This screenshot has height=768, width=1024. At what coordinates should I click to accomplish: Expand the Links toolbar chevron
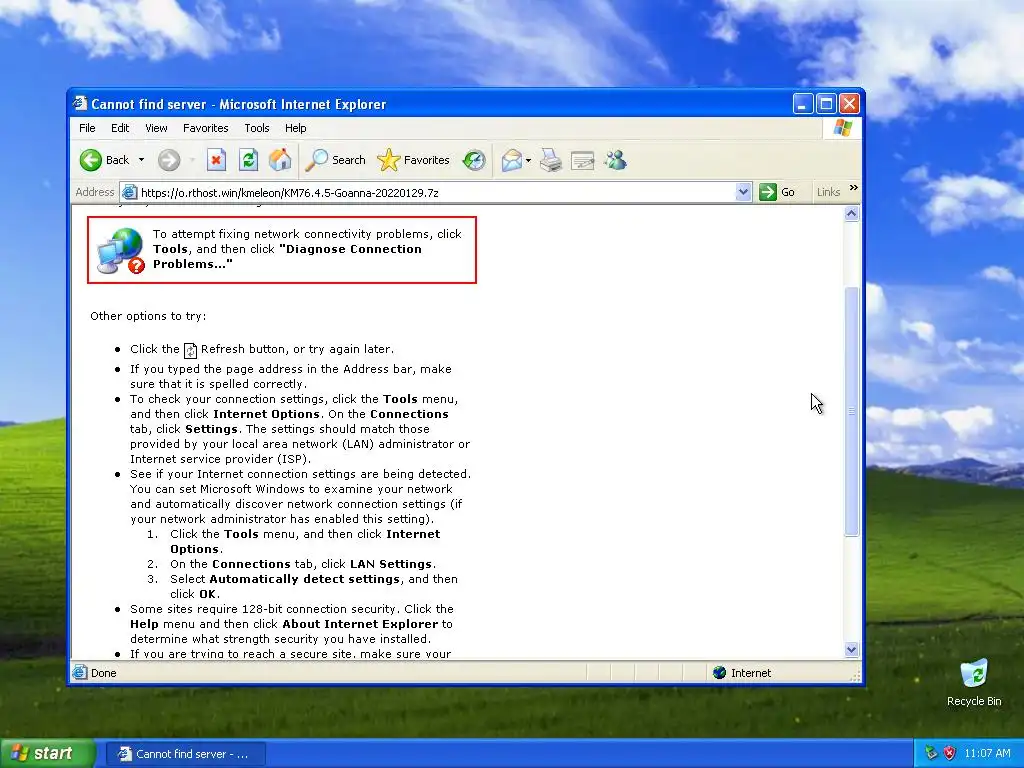(853, 188)
